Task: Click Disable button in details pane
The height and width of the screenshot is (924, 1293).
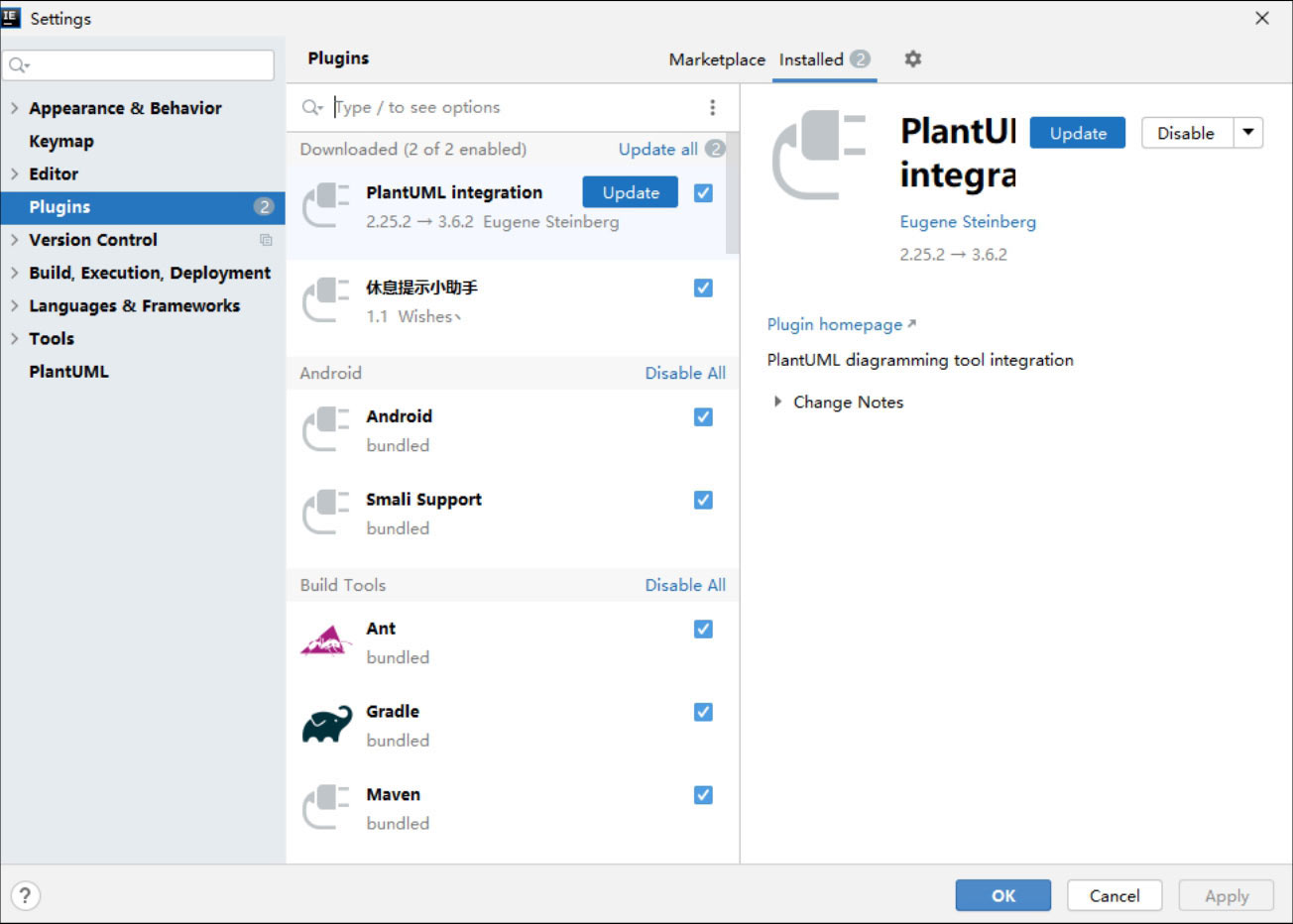Action: [1187, 133]
